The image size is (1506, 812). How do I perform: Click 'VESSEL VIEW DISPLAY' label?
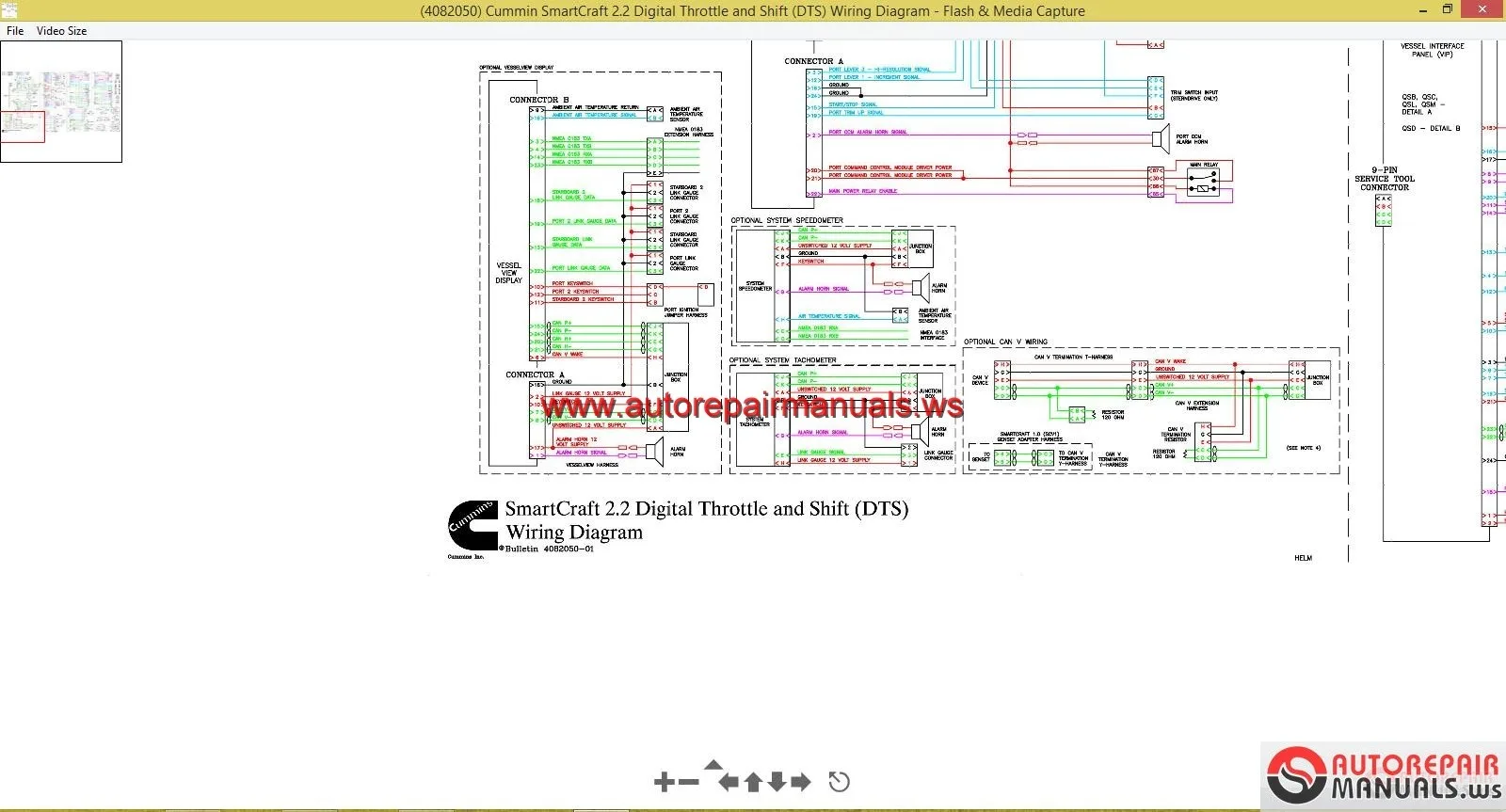509,273
